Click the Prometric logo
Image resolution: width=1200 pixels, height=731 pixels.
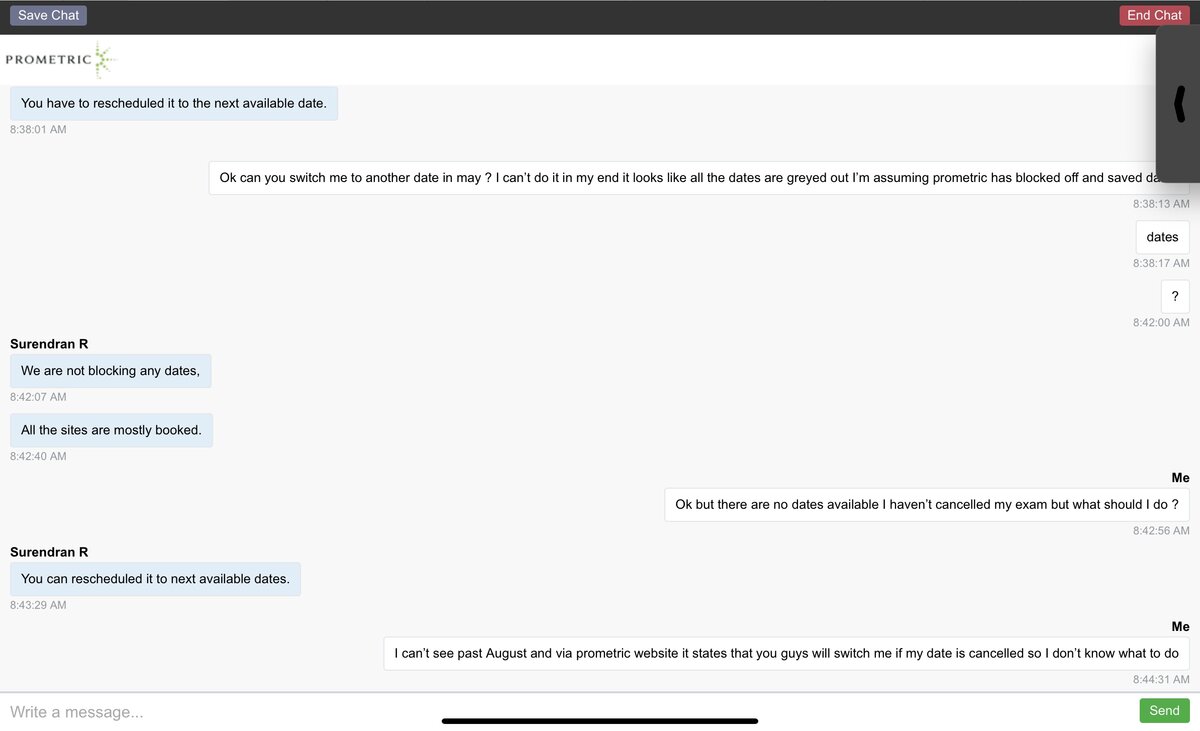tap(60, 60)
